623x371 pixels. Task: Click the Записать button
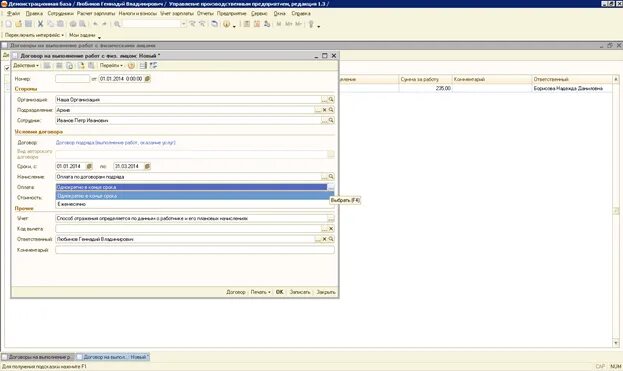pos(300,292)
